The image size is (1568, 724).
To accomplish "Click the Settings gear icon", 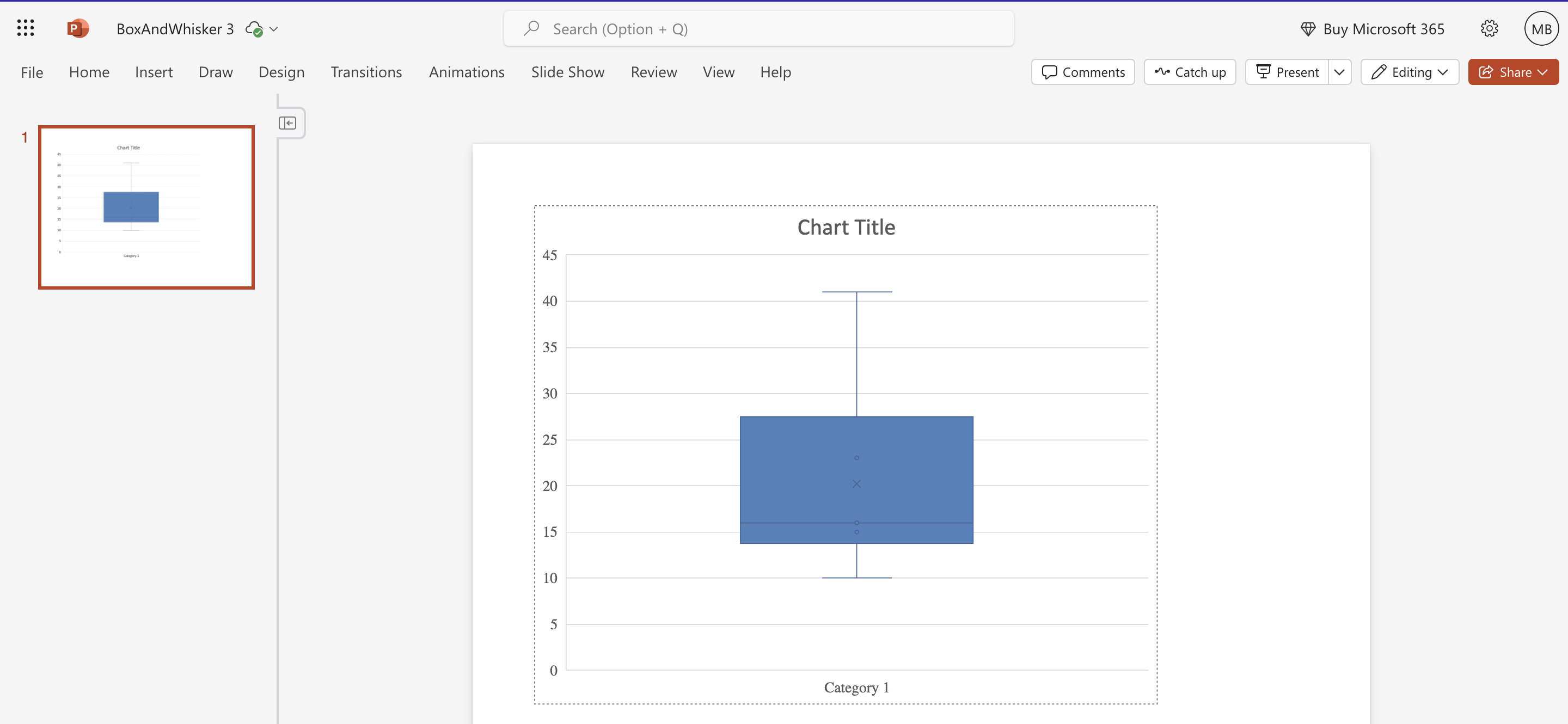I will 1489,28.
